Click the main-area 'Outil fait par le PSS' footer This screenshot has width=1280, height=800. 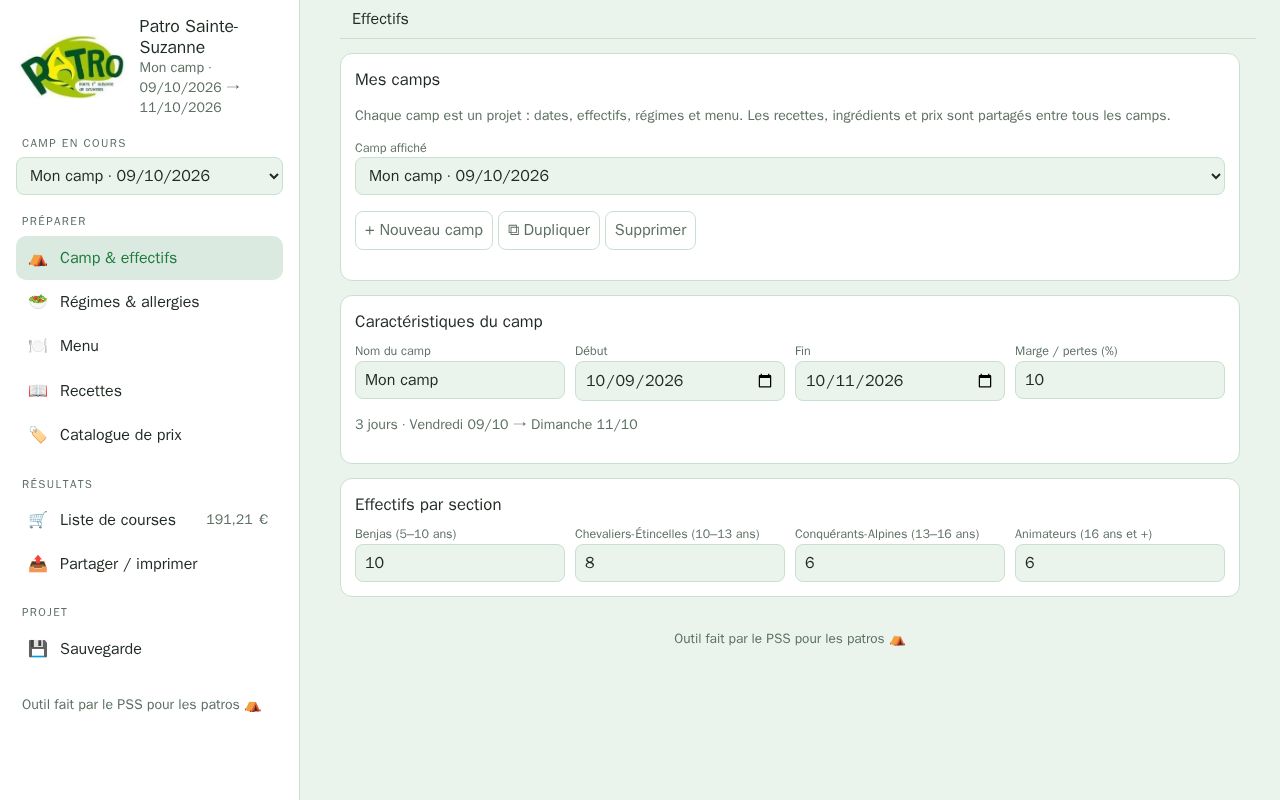[x=790, y=639]
